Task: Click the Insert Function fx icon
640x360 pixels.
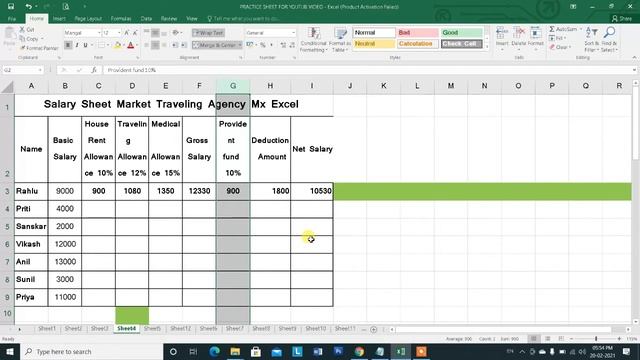Action: [94, 70]
